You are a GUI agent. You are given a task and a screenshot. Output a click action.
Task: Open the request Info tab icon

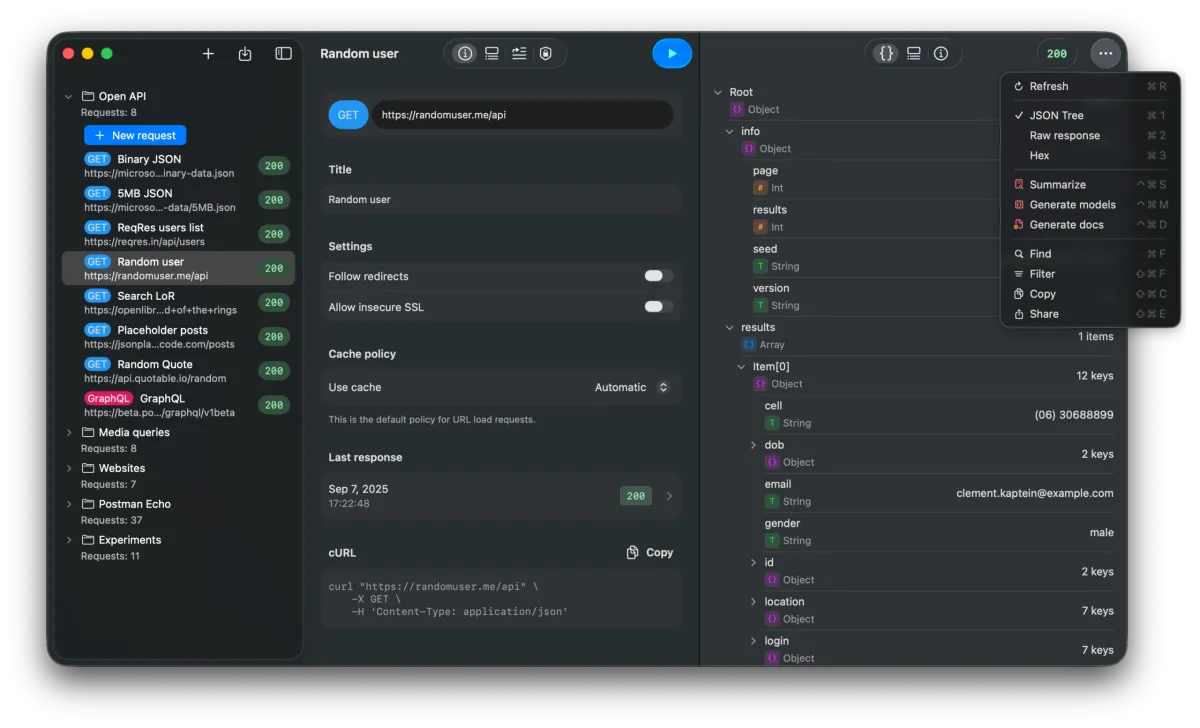[464, 53]
